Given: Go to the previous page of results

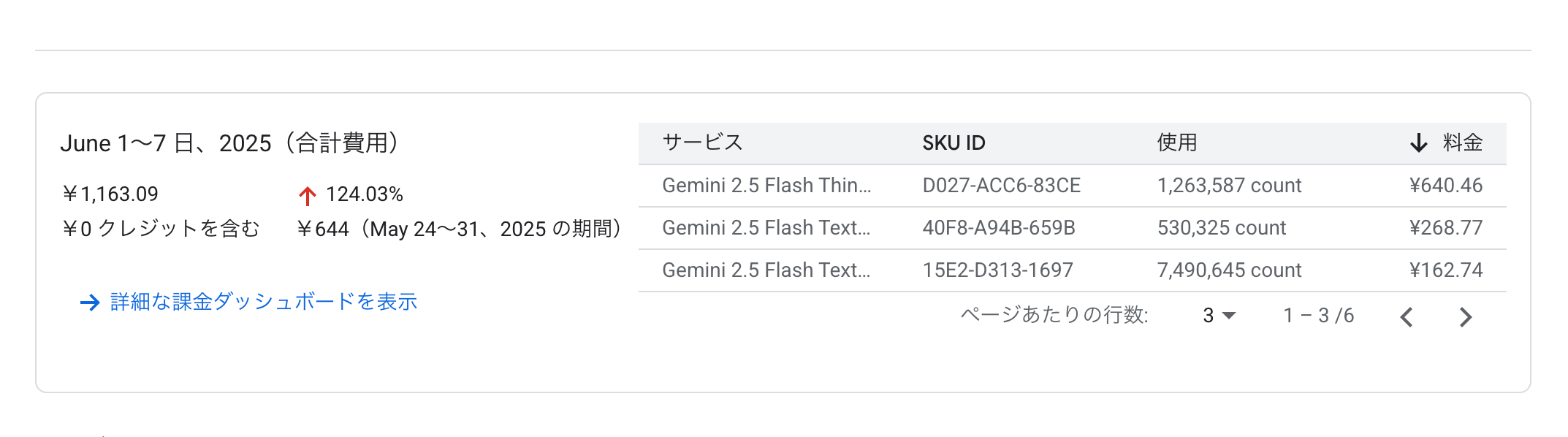Looking at the screenshot, I should coord(1407,317).
